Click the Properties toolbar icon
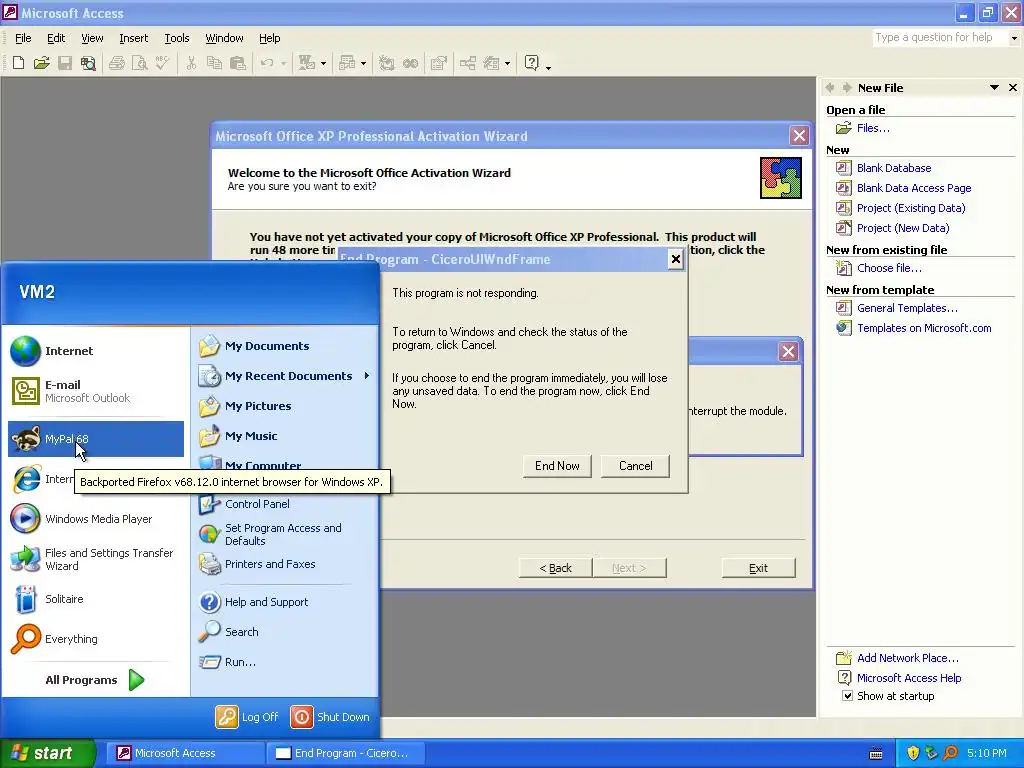The width and height of the screenshot is (1024, 768). pos(439,63)
